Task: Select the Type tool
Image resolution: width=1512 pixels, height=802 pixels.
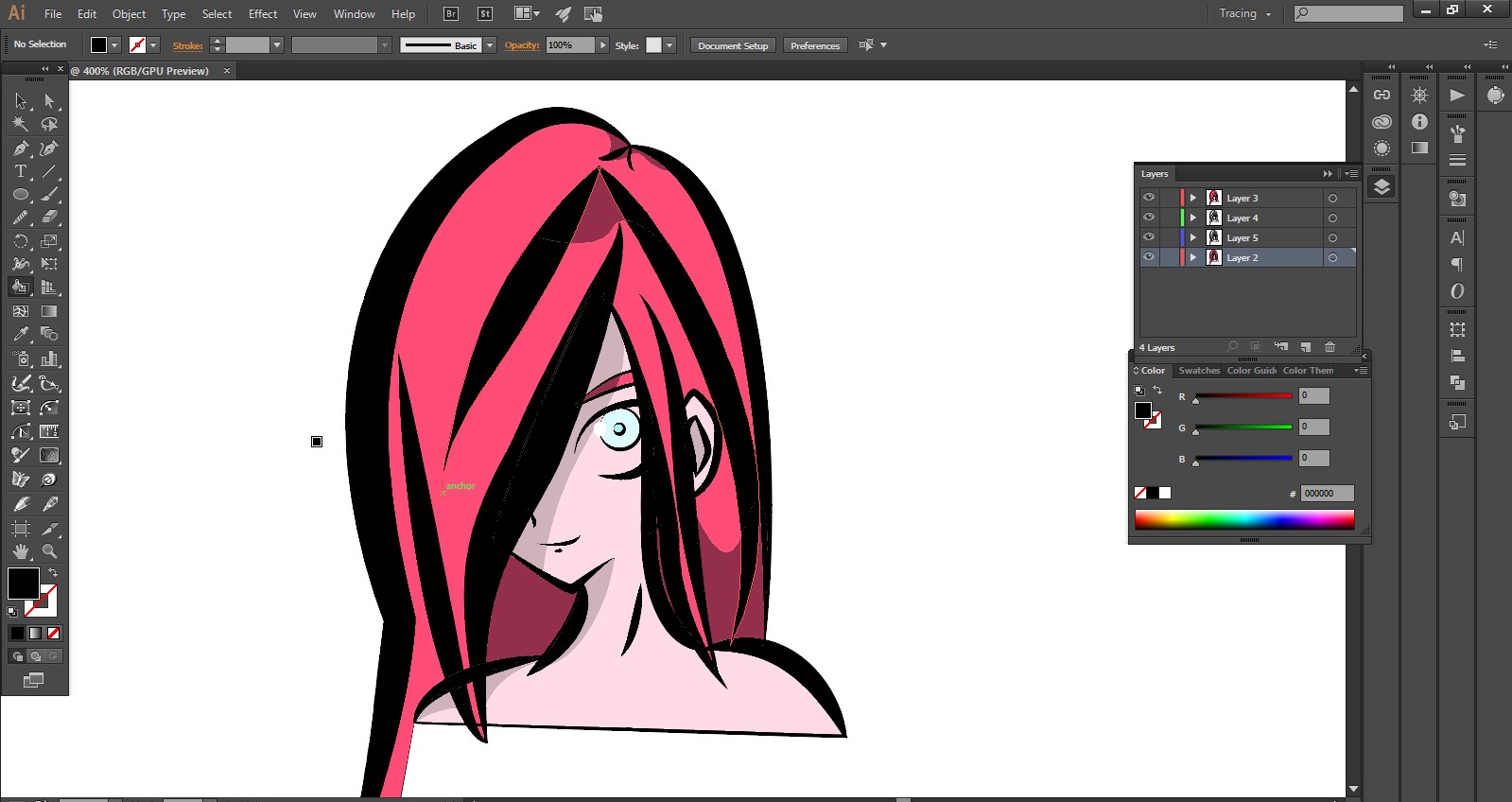Action: click(21, 171)
